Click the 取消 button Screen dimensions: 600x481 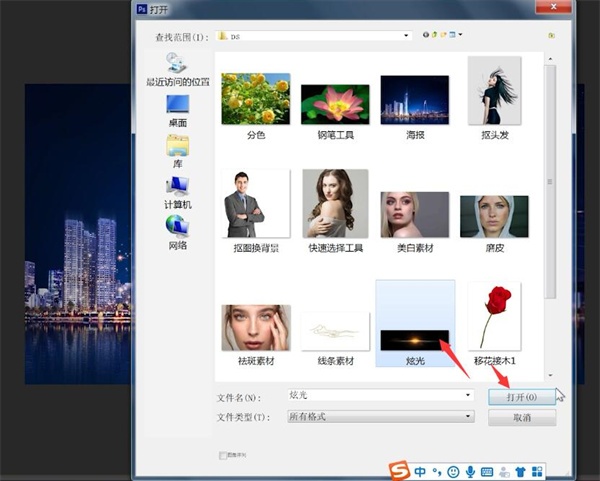(521, 417)
